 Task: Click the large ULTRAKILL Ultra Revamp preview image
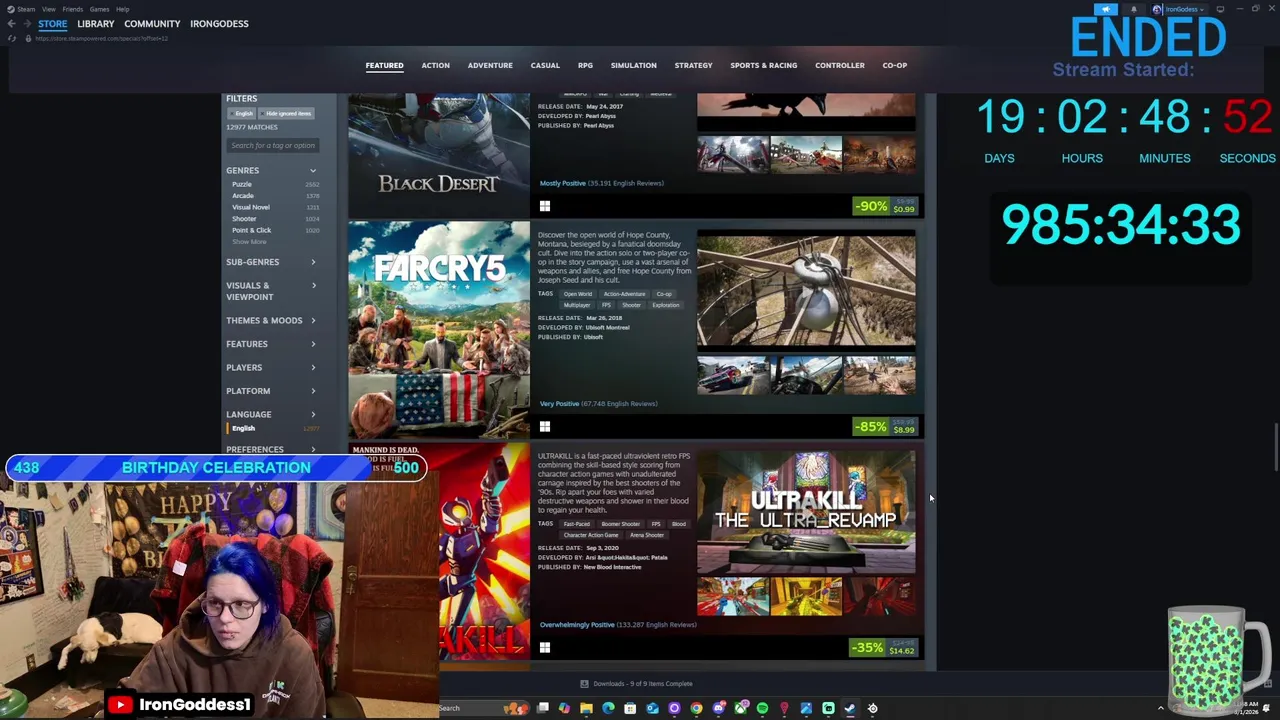coord(806,512)
